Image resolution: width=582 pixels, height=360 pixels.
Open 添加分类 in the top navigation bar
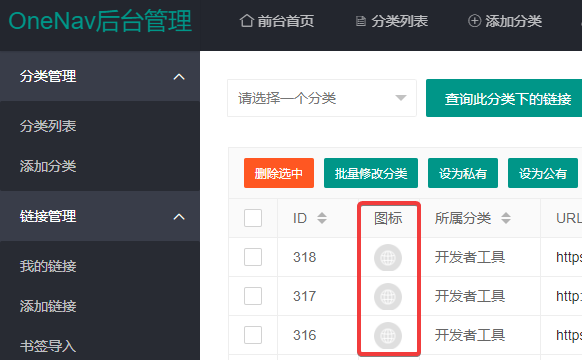[505, 21]
